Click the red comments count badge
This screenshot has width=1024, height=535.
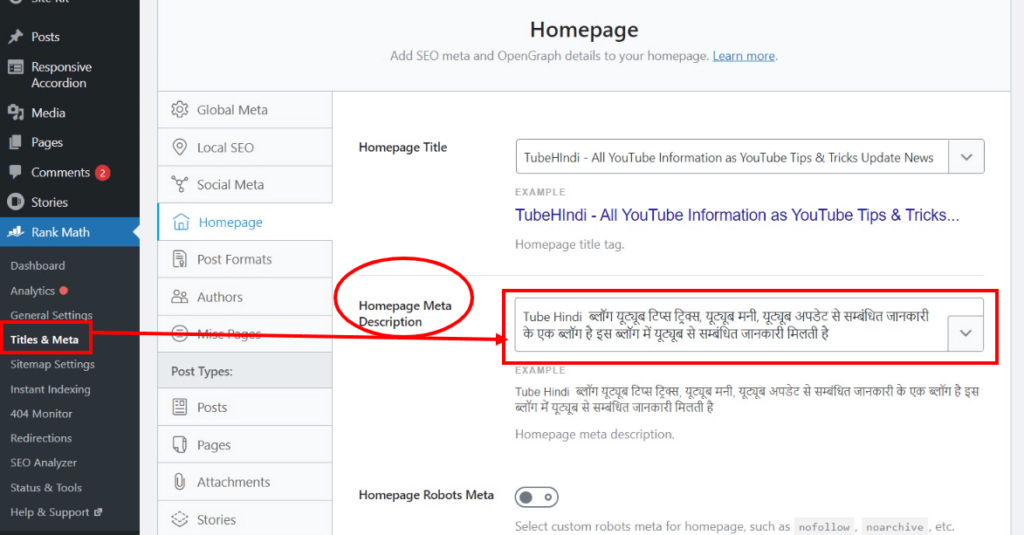(103, 172)
